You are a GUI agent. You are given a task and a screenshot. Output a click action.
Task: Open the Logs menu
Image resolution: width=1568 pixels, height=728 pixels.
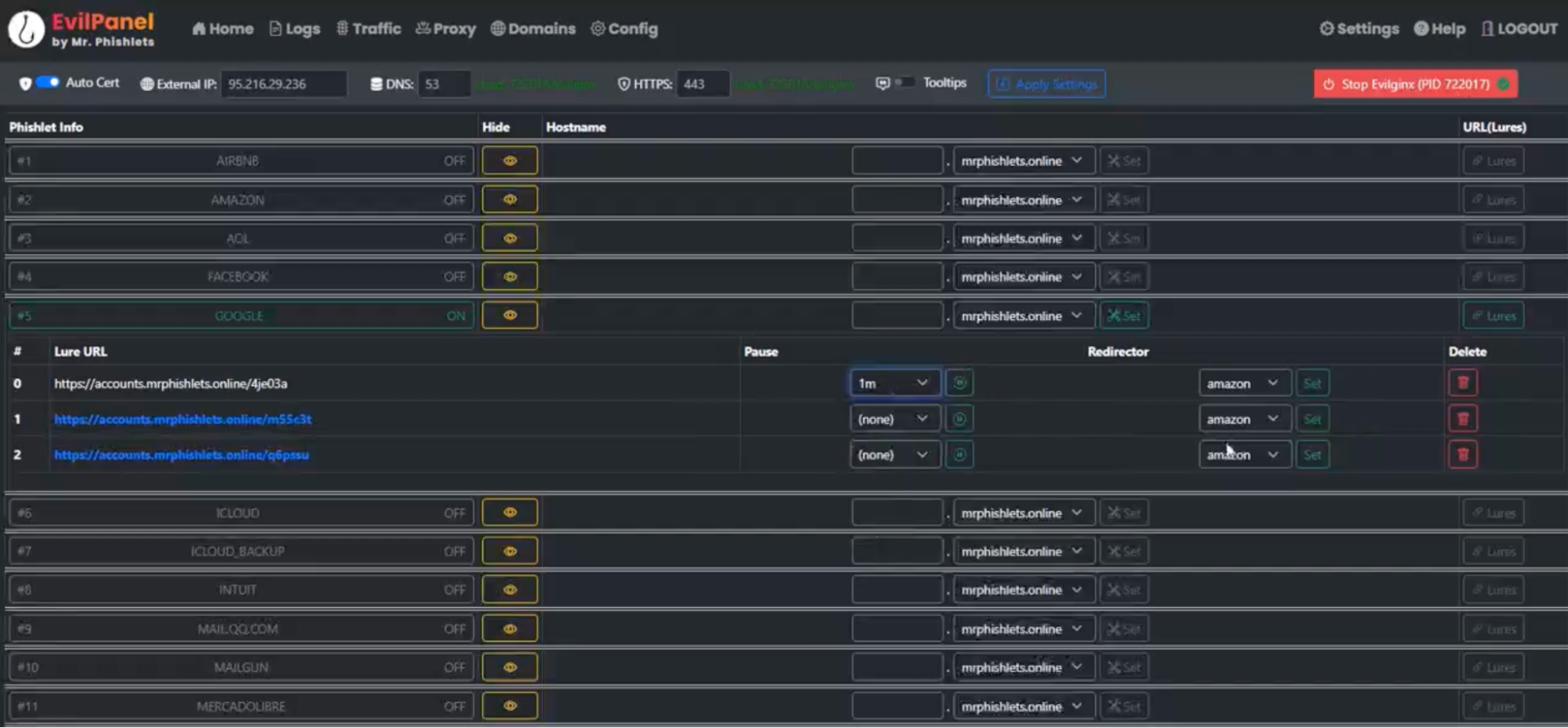(x=294, y=29)
